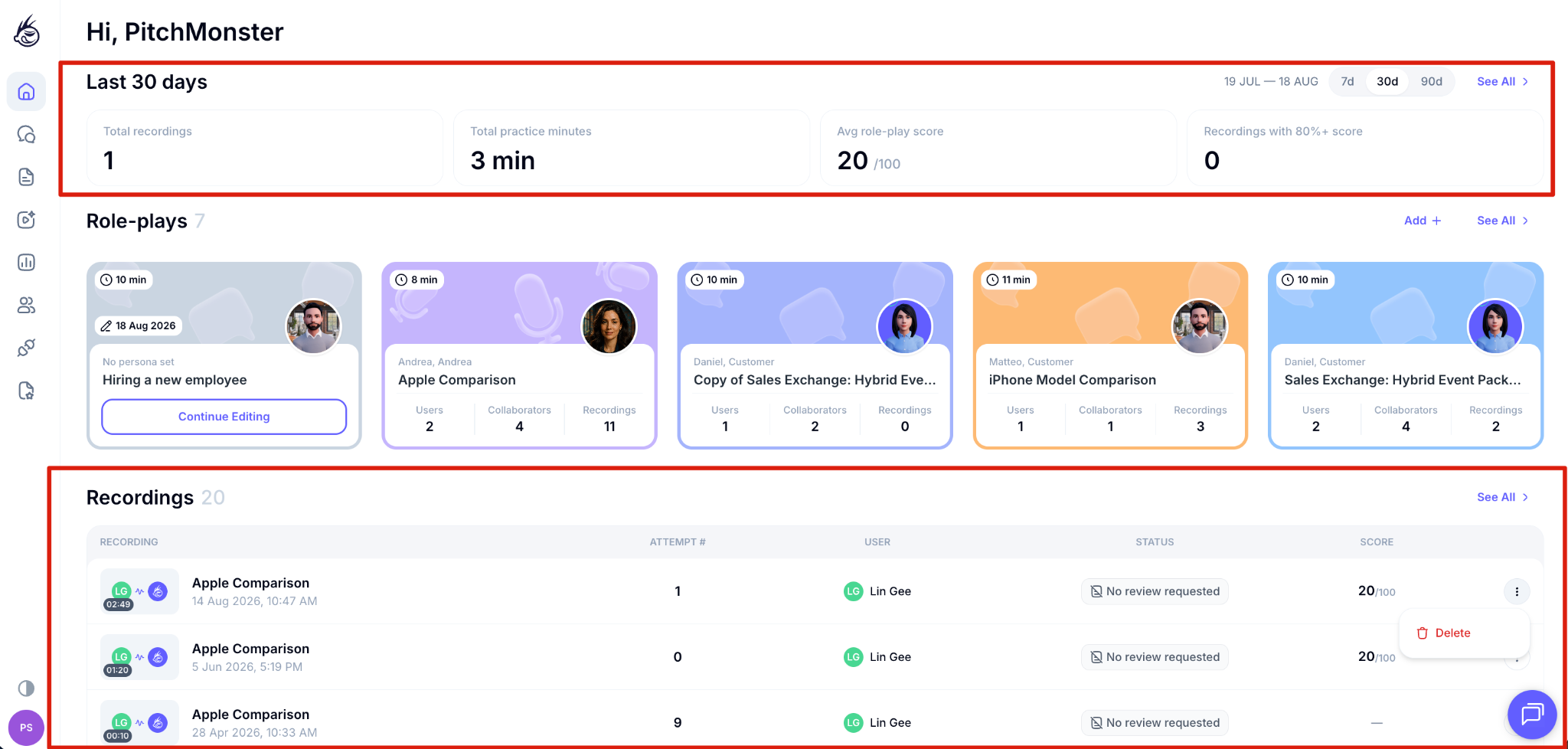Screen dimensions: 1568x749
Task: Toggle the dark mode contrast icon
Action: [26, 688]
